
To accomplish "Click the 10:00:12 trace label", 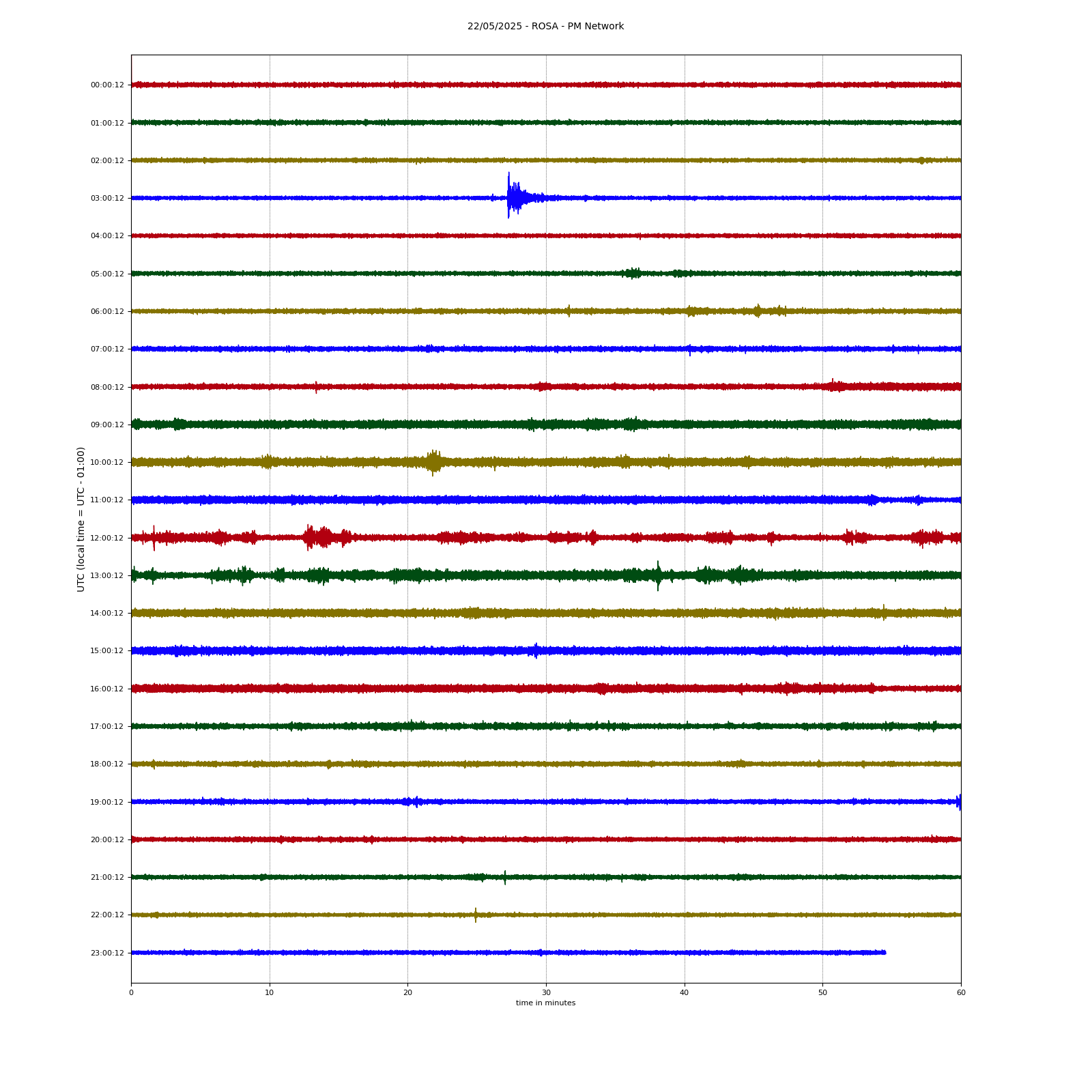I will click(x=107, y=462).
